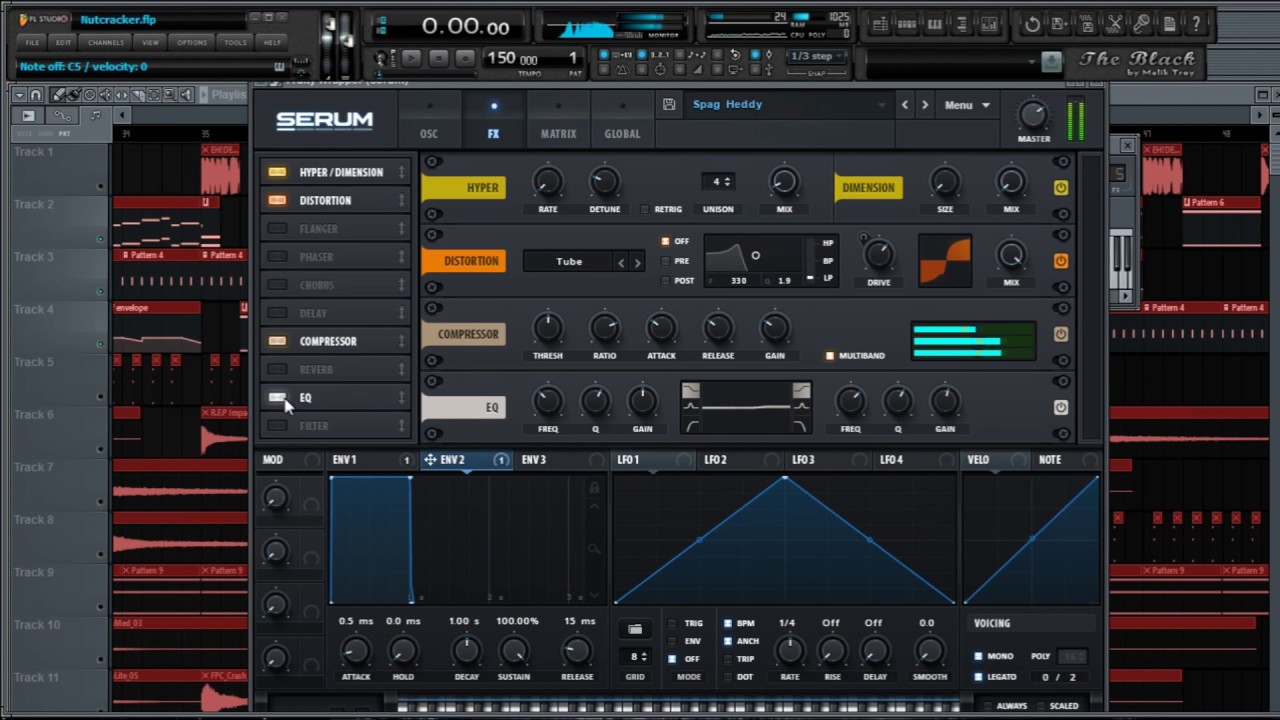Click the Distortion Tube type field
The image size is (1280, 720).
(x=569, y=262)
